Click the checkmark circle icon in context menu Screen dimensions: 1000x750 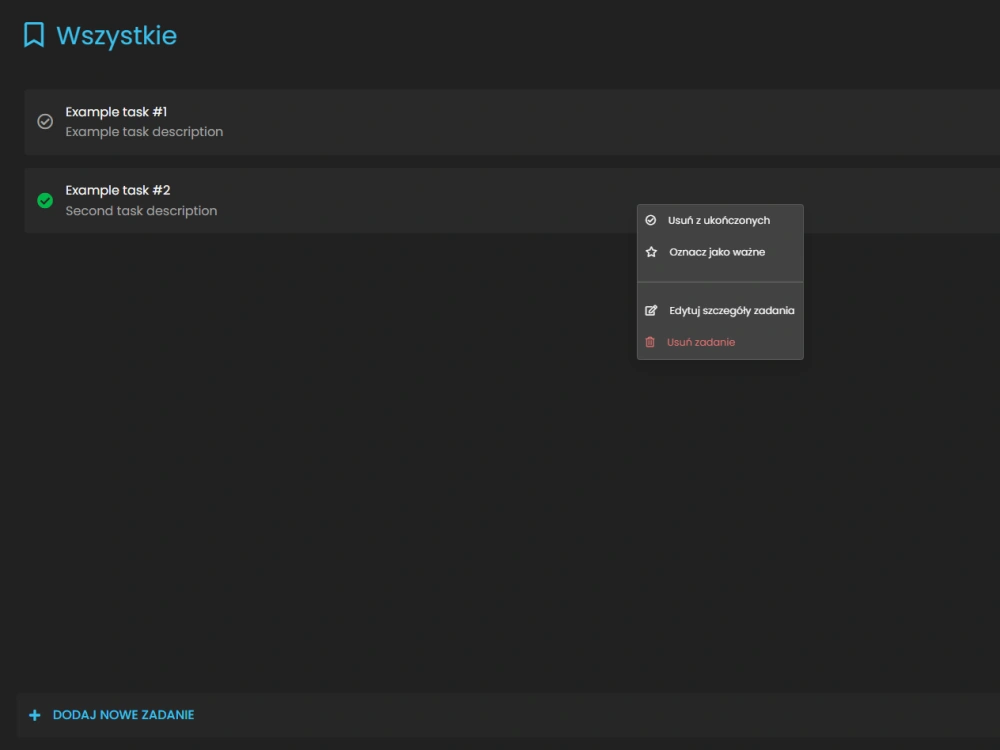point(651,220)
